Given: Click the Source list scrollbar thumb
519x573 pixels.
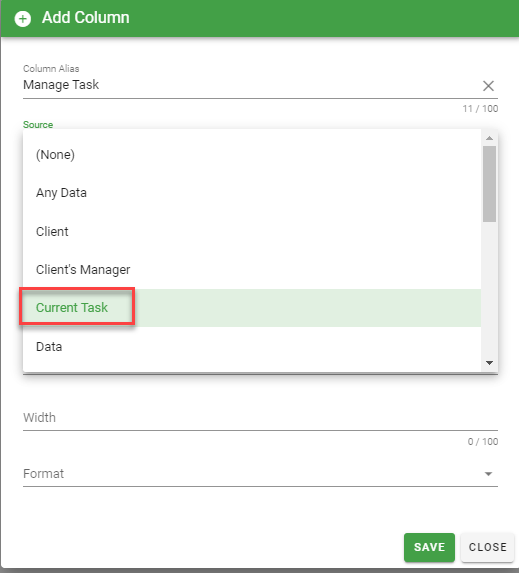Looking at the screenshot, I should pyautogui.click(x=489, y=184).
